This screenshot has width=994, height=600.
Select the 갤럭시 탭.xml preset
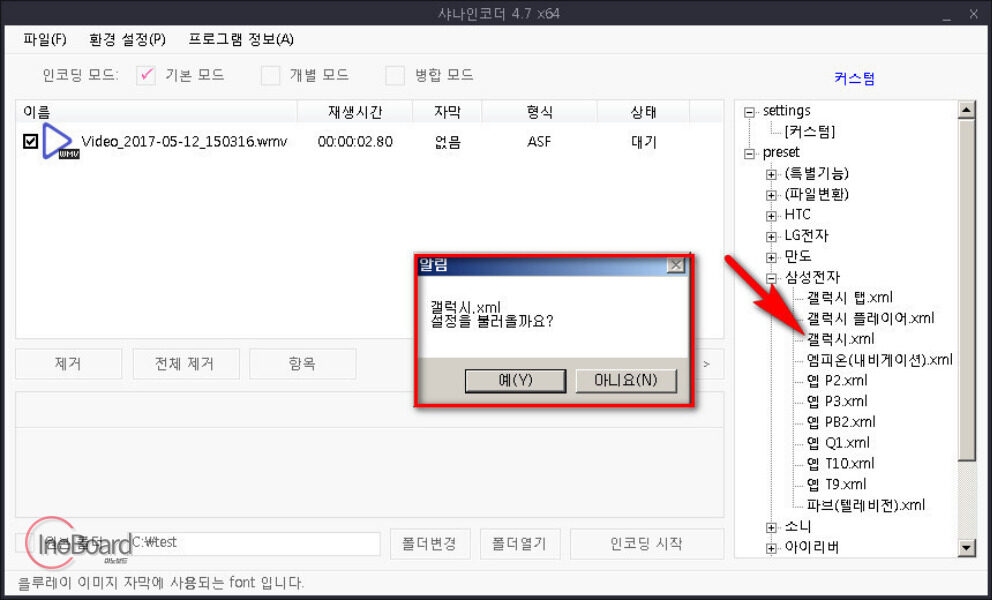tap(849, 297)
